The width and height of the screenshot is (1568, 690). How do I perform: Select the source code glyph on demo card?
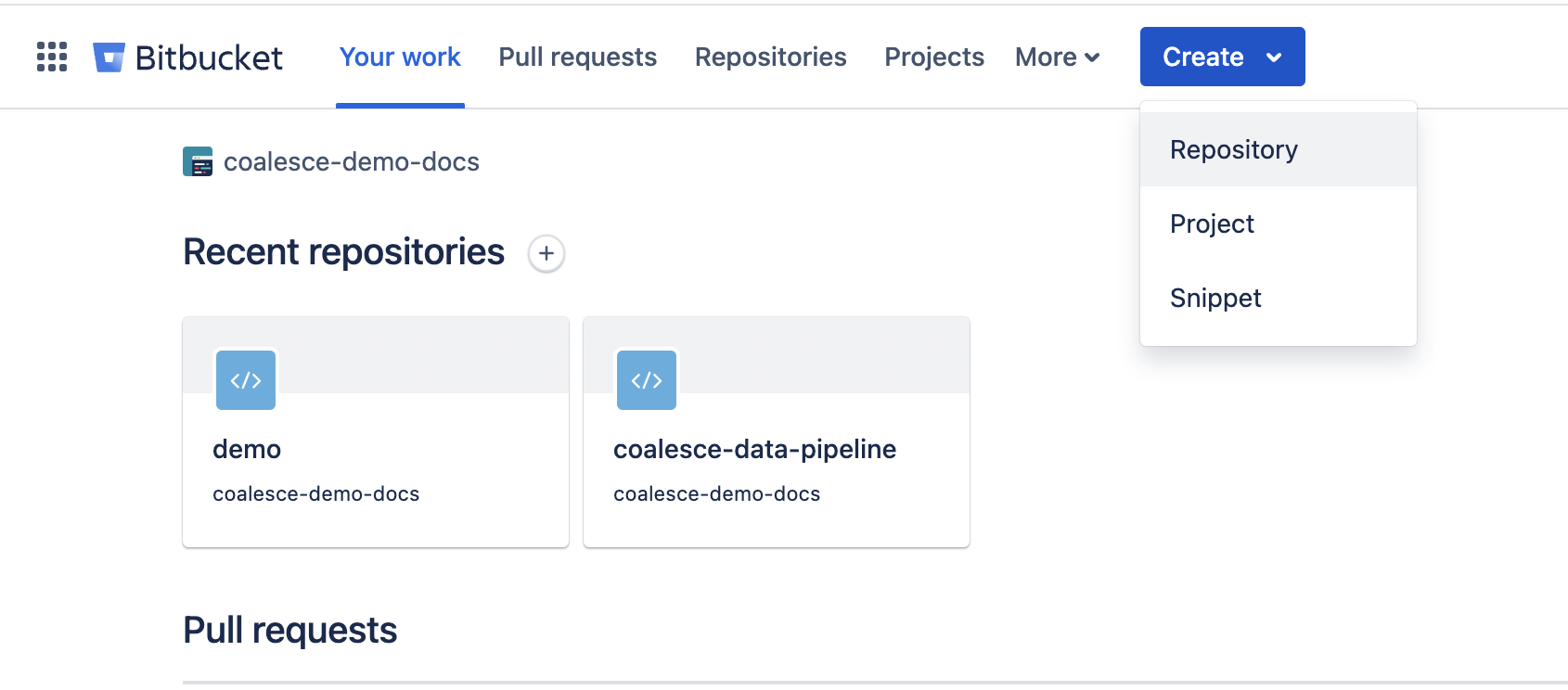tap(245, 379)
